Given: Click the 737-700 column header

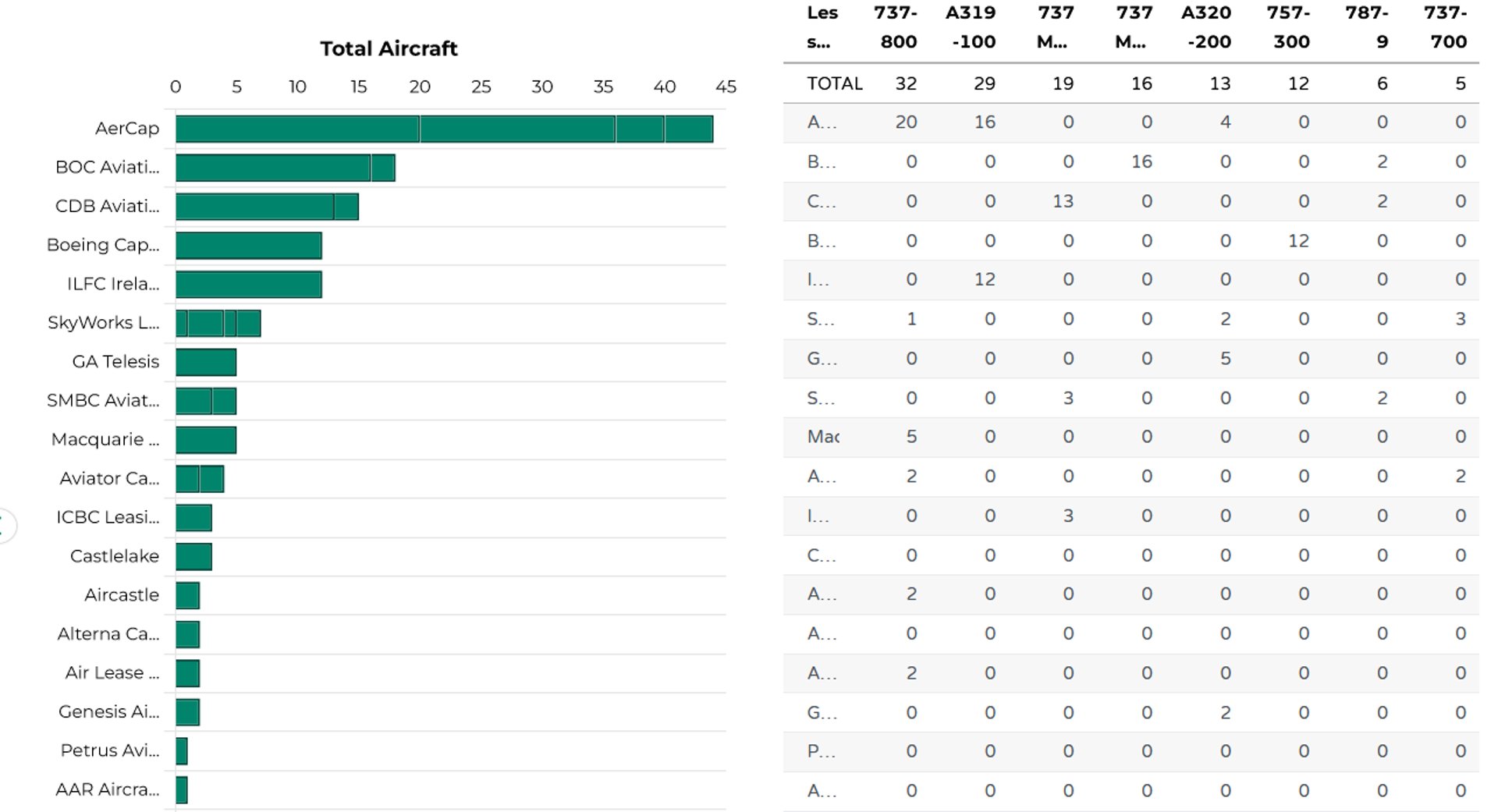Looking at the screenshot, I should coord(1445,27).
